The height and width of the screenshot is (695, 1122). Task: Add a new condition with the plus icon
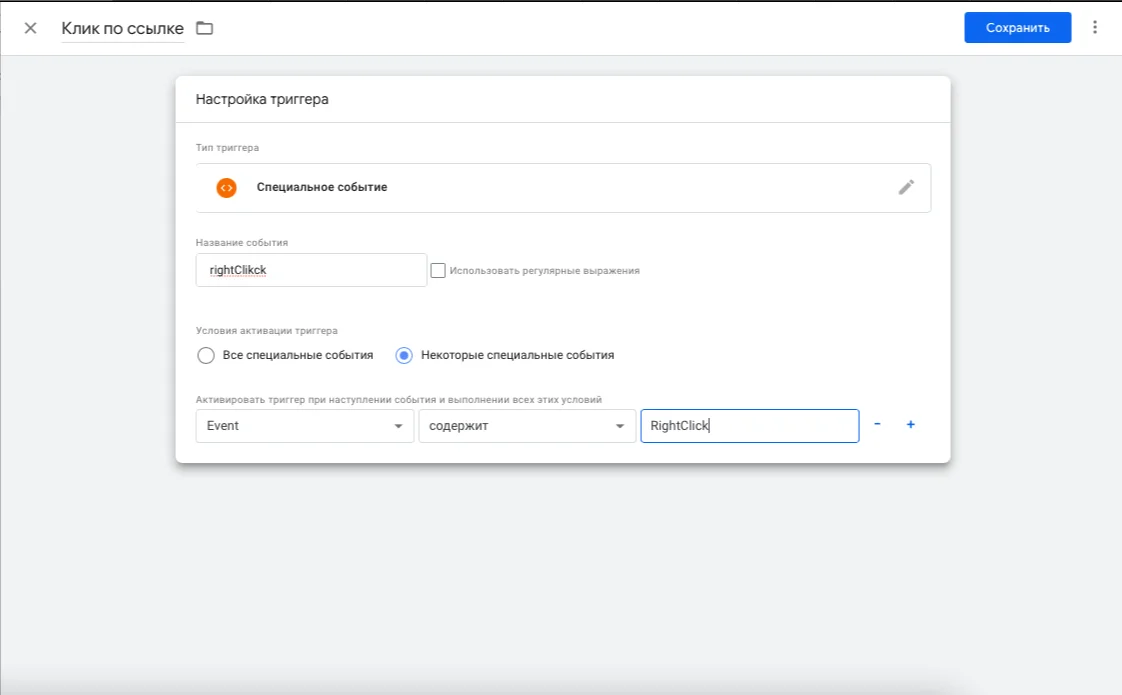click(x=911, y=424)
